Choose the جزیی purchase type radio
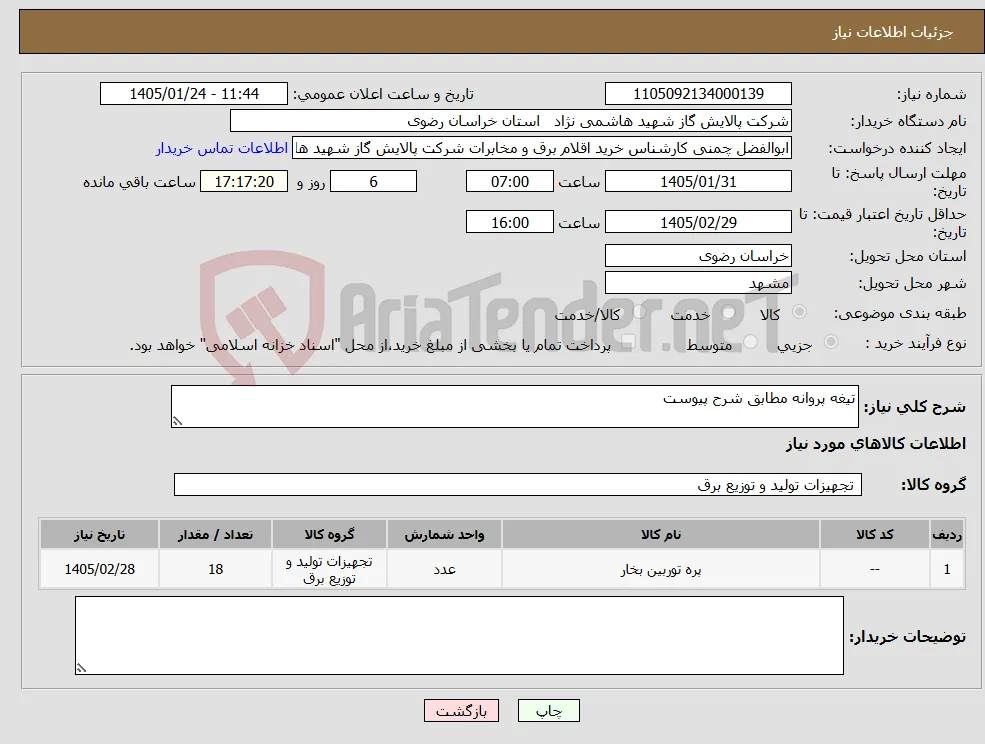The height and width of the screenshot is (744, 985). [830, 342]
